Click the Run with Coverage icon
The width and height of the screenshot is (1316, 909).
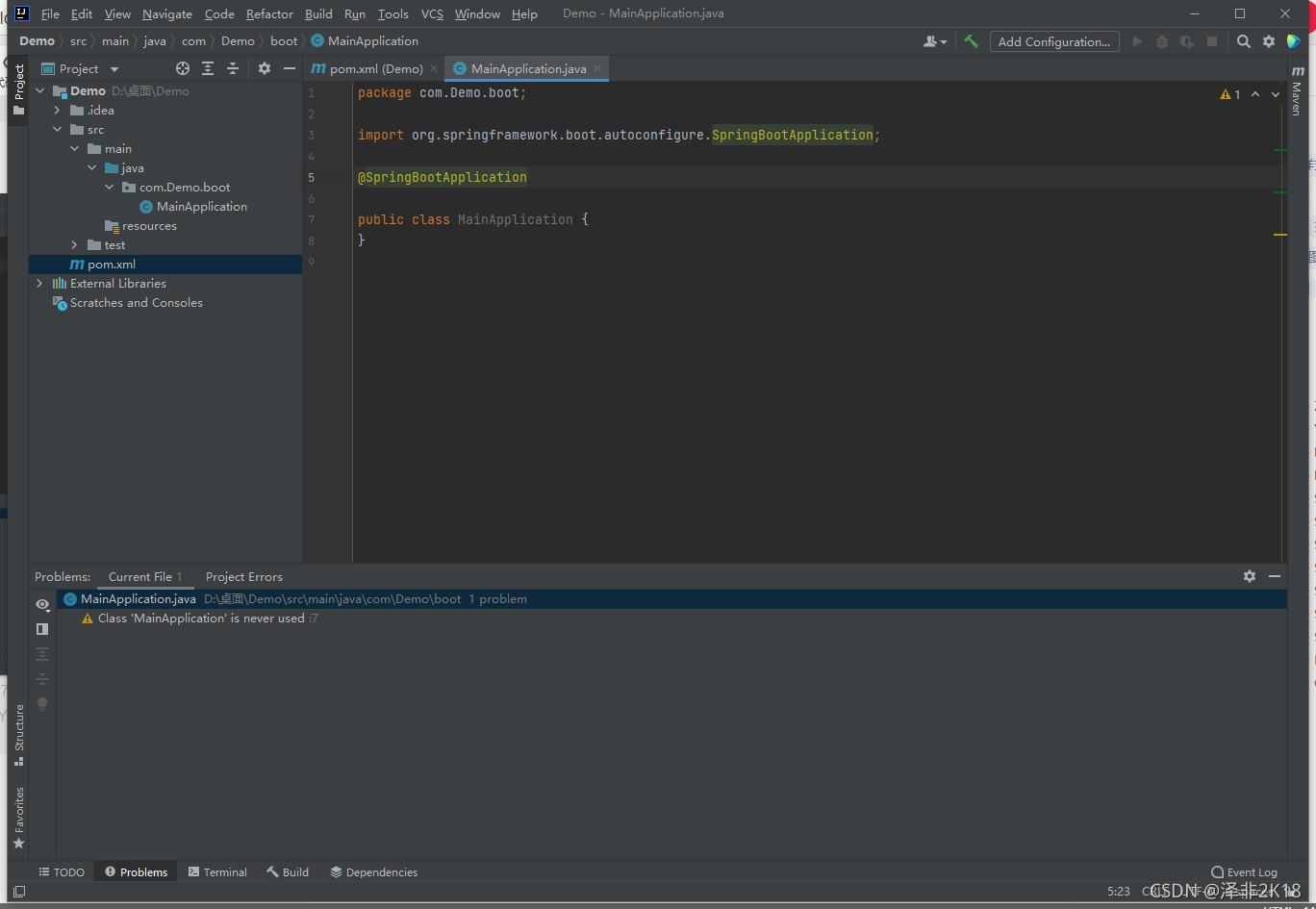1187,41
